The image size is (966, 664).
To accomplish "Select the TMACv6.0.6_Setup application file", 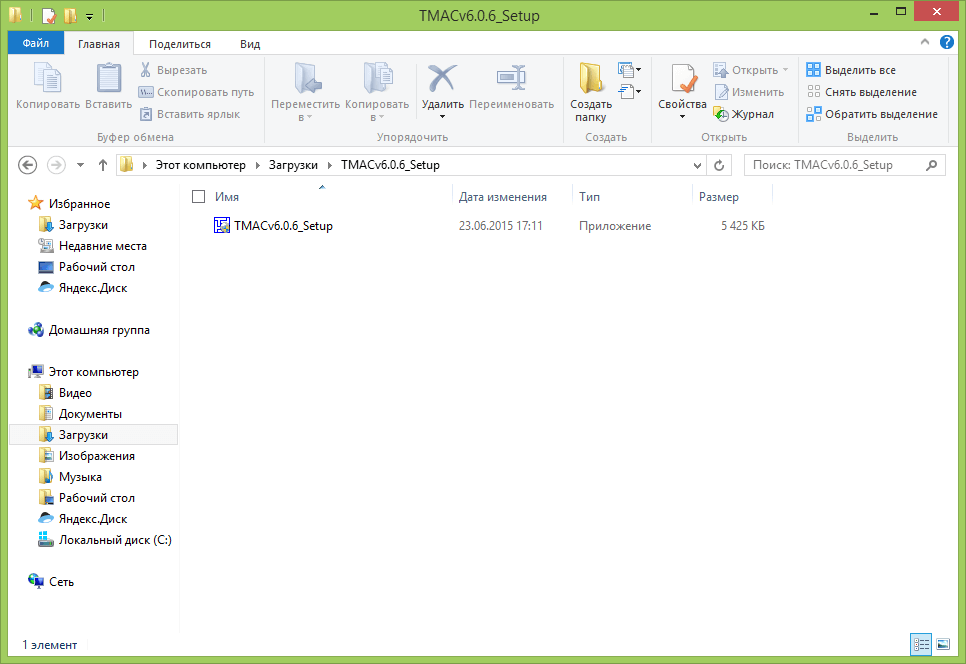I will pos(274,226).
